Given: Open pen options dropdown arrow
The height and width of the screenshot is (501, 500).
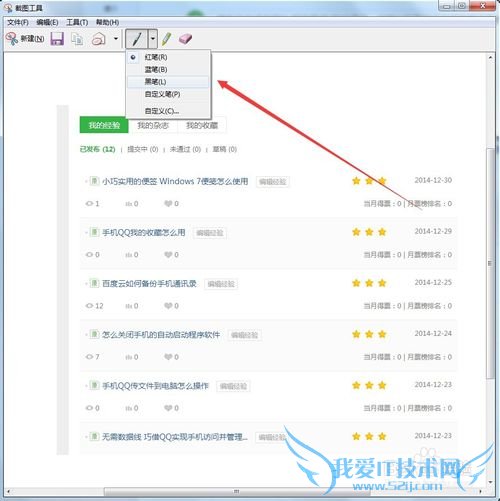Looking at the screenshot, I should pyautogui.click(x=153, y=39).
